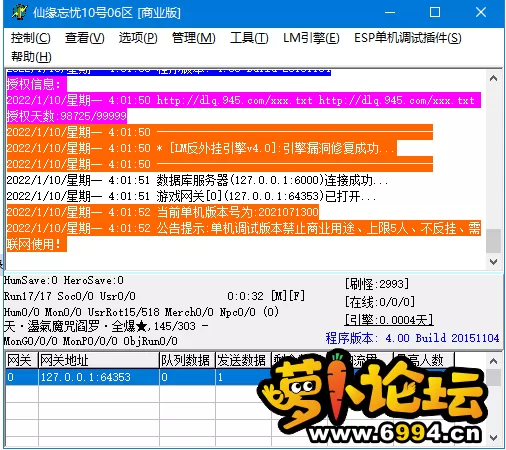The height and width of the screenshot is (450, 506).
Task: Click the LM反外挂引擎v4.0 log line
Action: [x=202, y=148]
